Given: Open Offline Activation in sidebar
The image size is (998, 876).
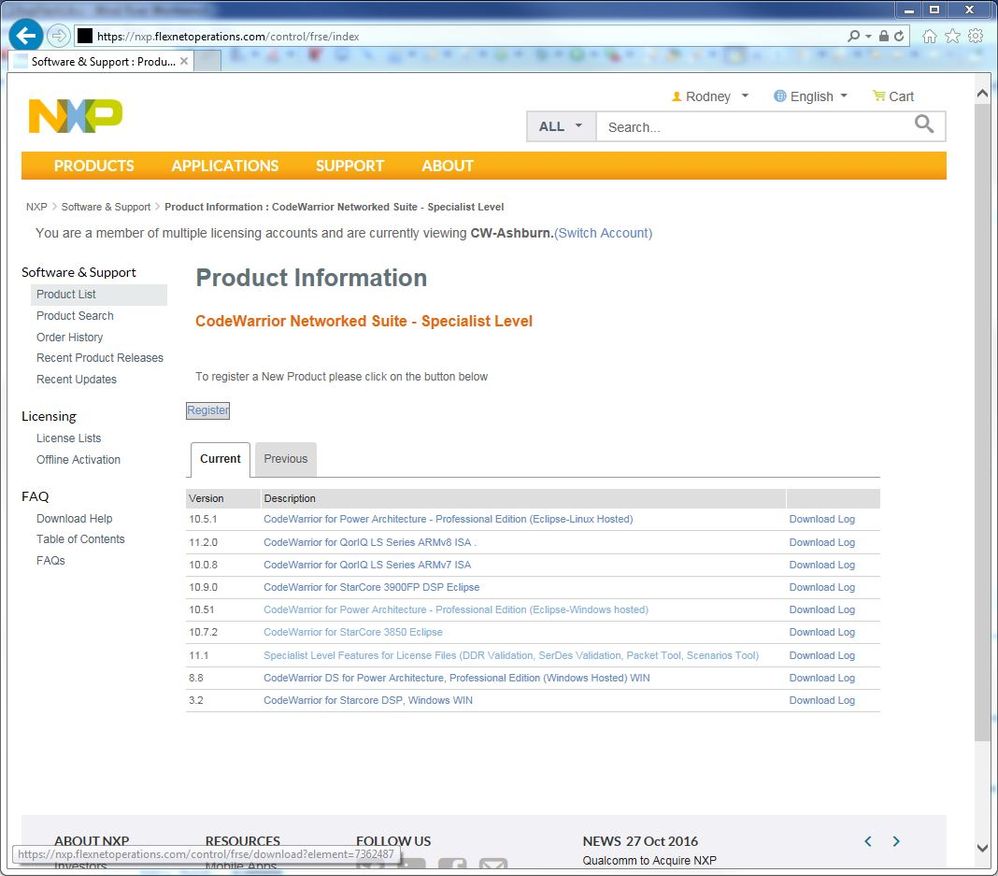Looking at the screenshot, I should (78, 460).
